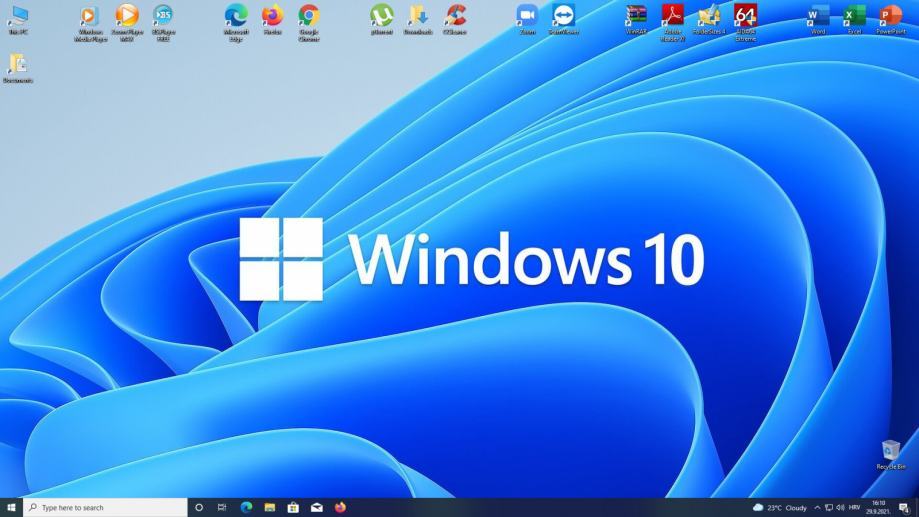The height and width of the screenshot is (517, 919).
Task: Select the CCleaner desktop shortcut
Action: 455,20
